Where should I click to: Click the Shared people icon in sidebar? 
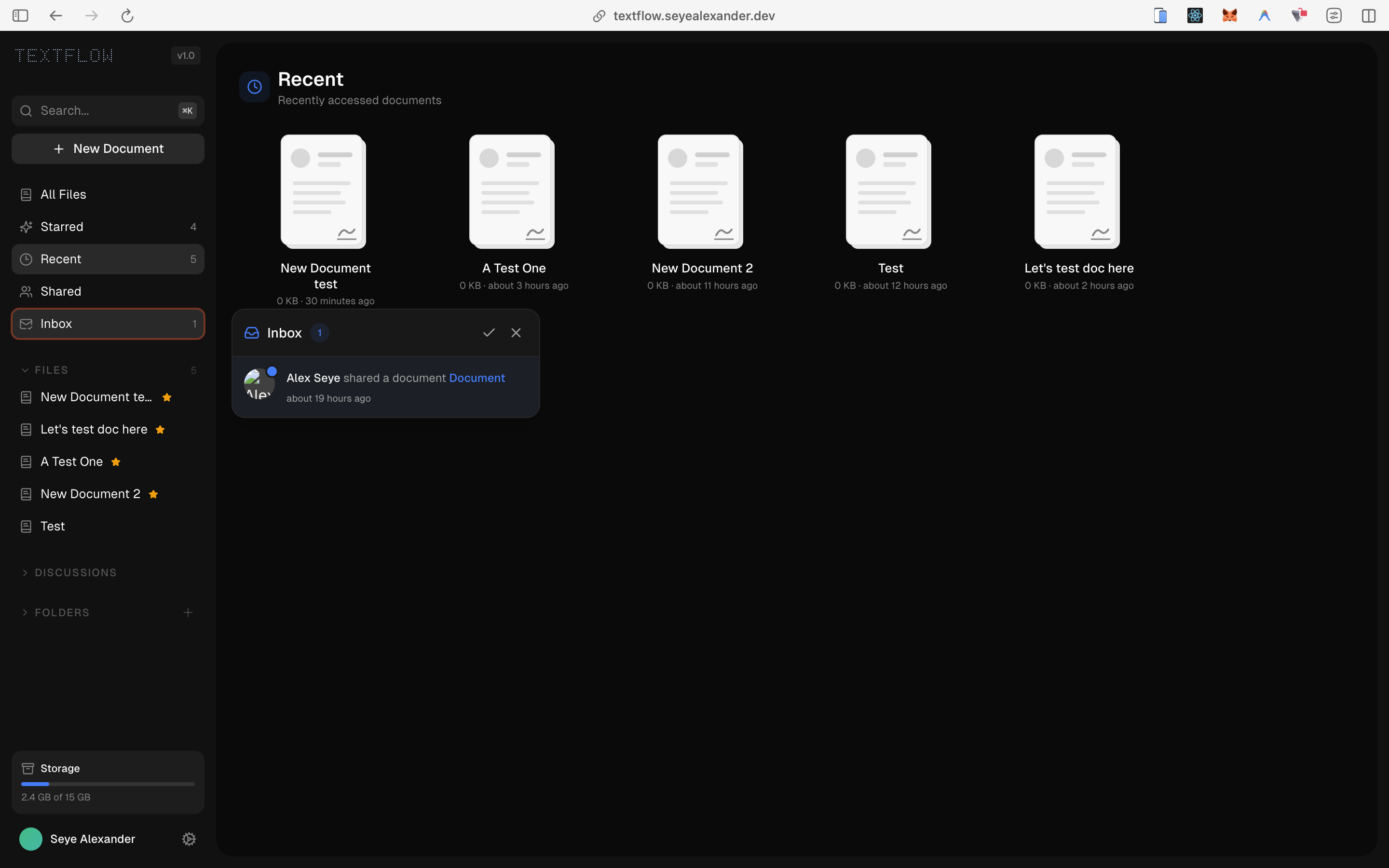(26, 291)
